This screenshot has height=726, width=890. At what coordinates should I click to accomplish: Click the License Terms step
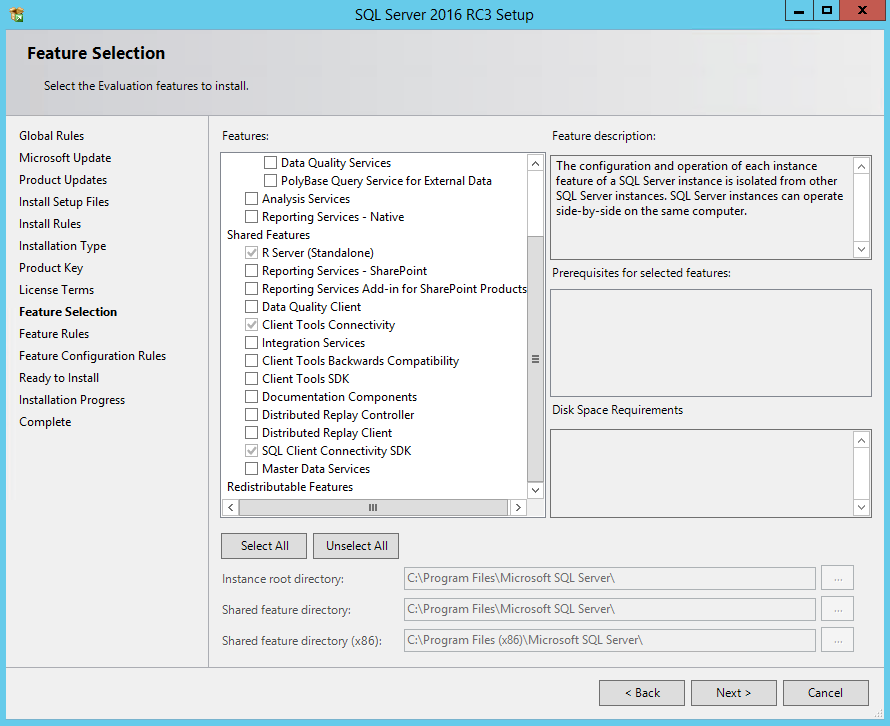[x=56, y=290]
